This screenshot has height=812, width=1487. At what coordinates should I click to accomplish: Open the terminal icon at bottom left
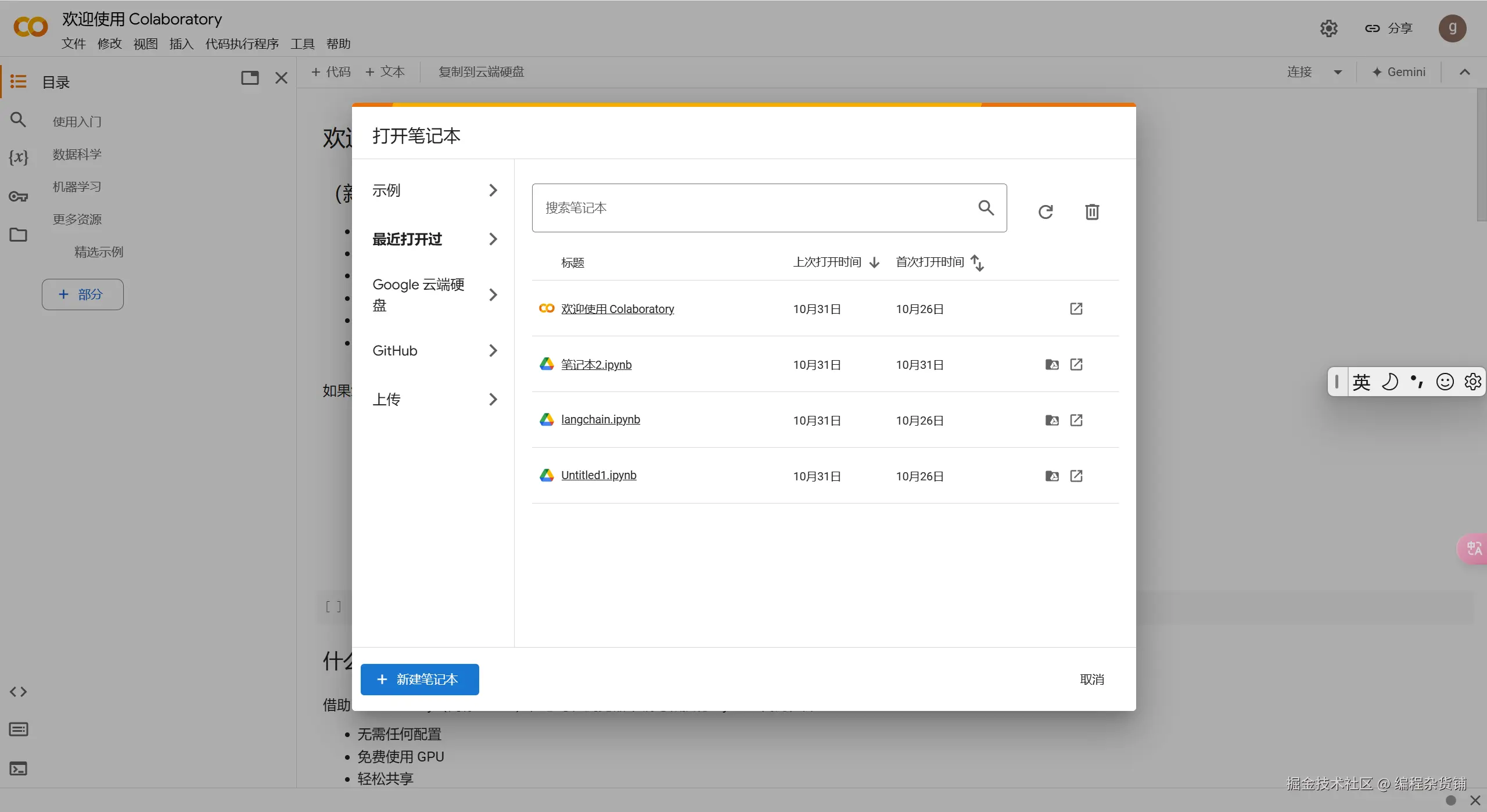[18, 769]
